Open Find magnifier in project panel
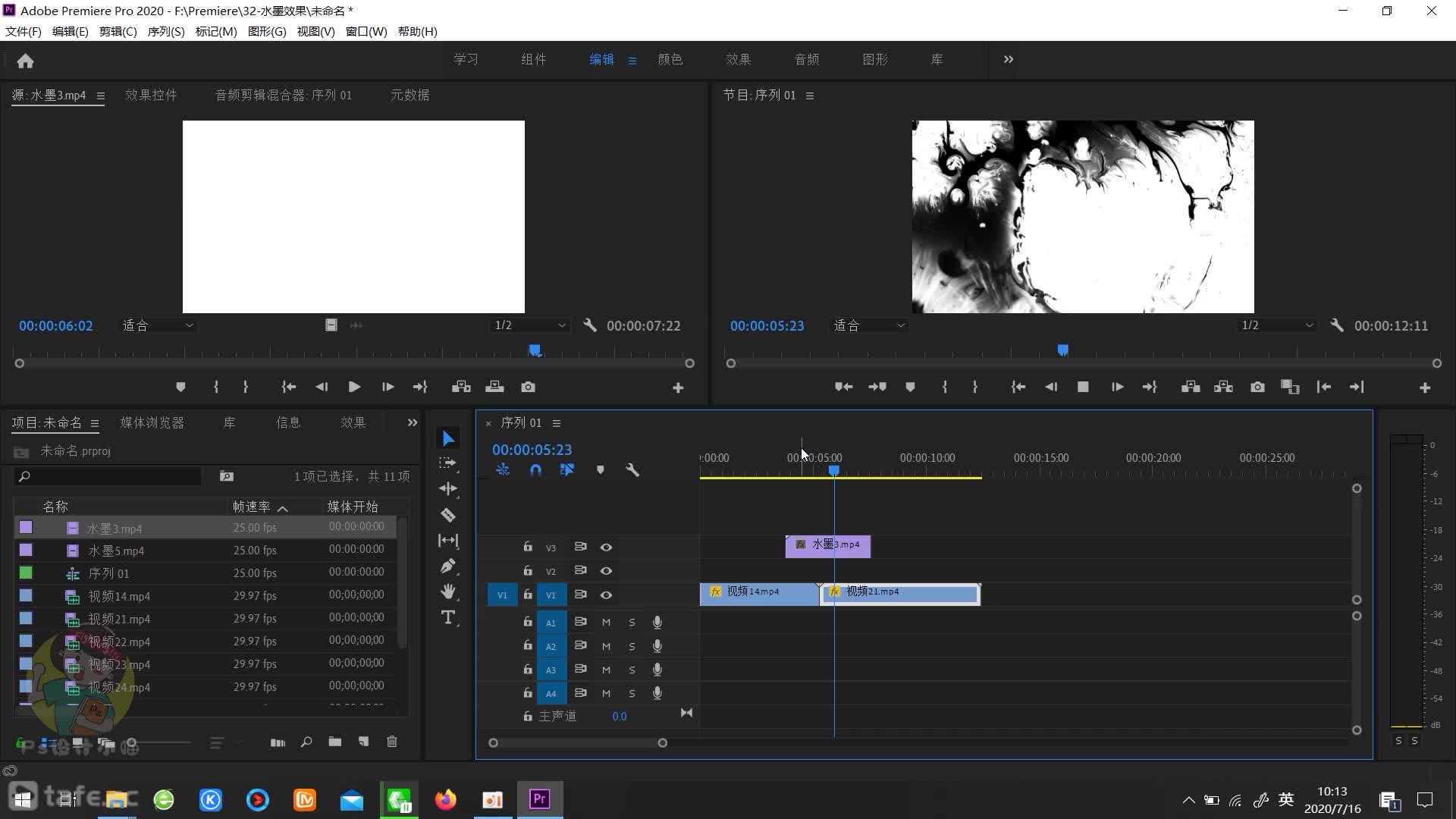The image size is (1456, 819). [306, 742]
